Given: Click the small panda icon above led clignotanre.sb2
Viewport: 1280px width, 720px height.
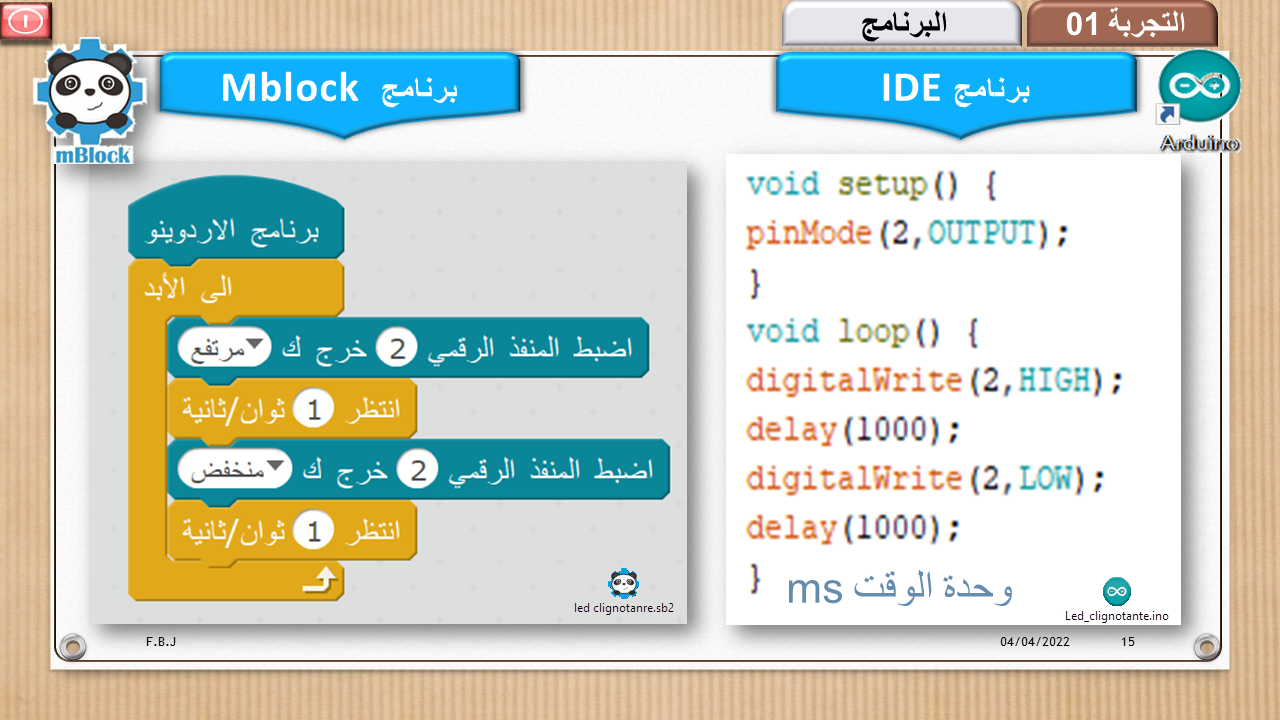Looking at the screenshot, I should click(623, 584).
